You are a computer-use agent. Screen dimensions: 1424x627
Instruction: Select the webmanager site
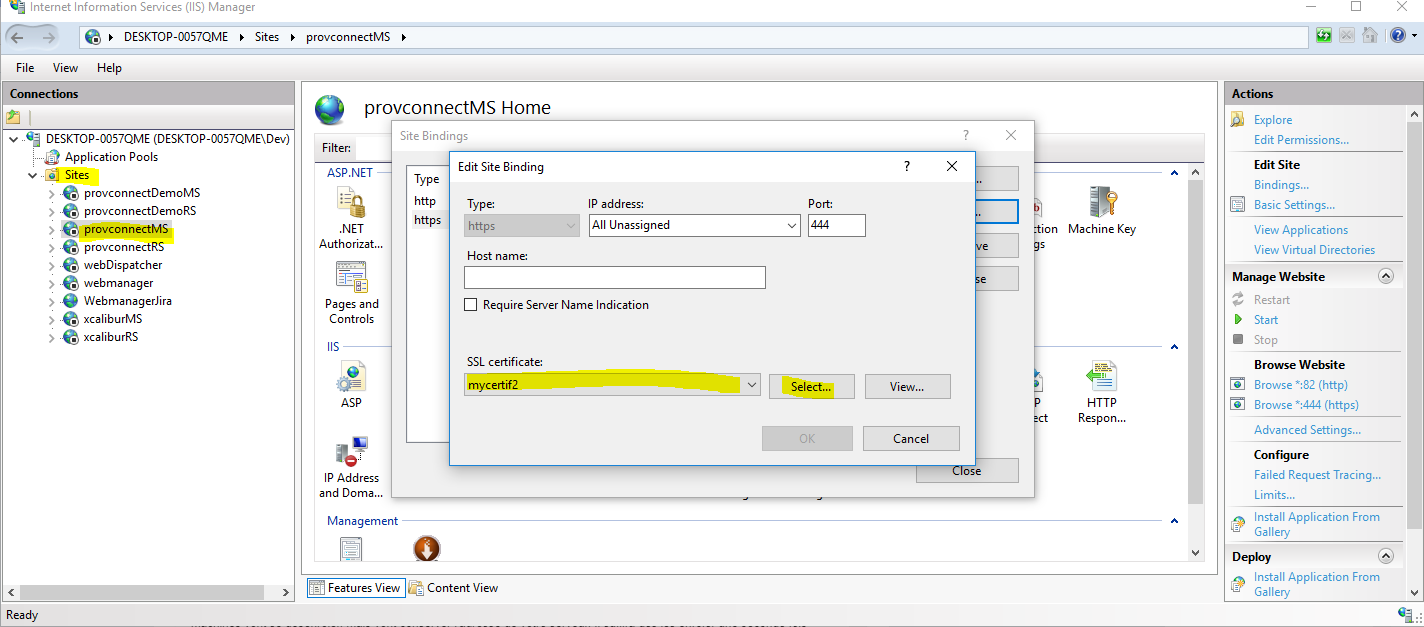(x=118, y=283)
